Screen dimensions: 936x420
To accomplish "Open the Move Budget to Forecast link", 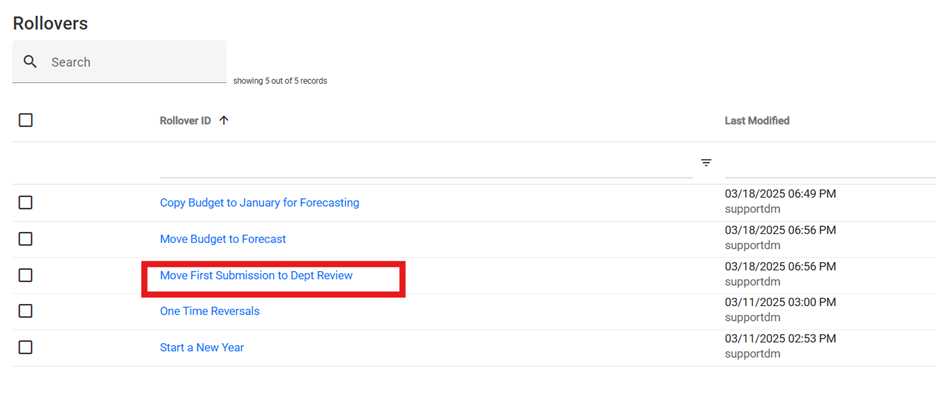I will click(x=223, y=239).
